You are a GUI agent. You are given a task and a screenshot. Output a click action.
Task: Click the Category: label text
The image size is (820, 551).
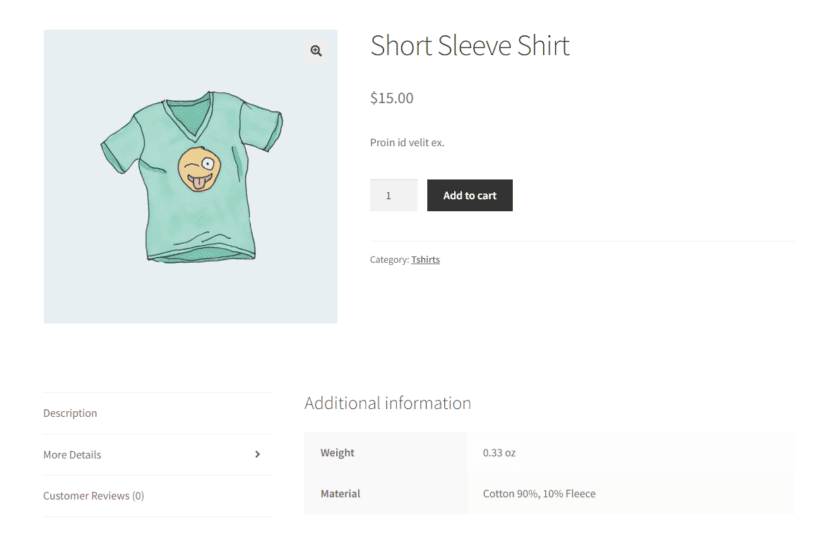389,260
